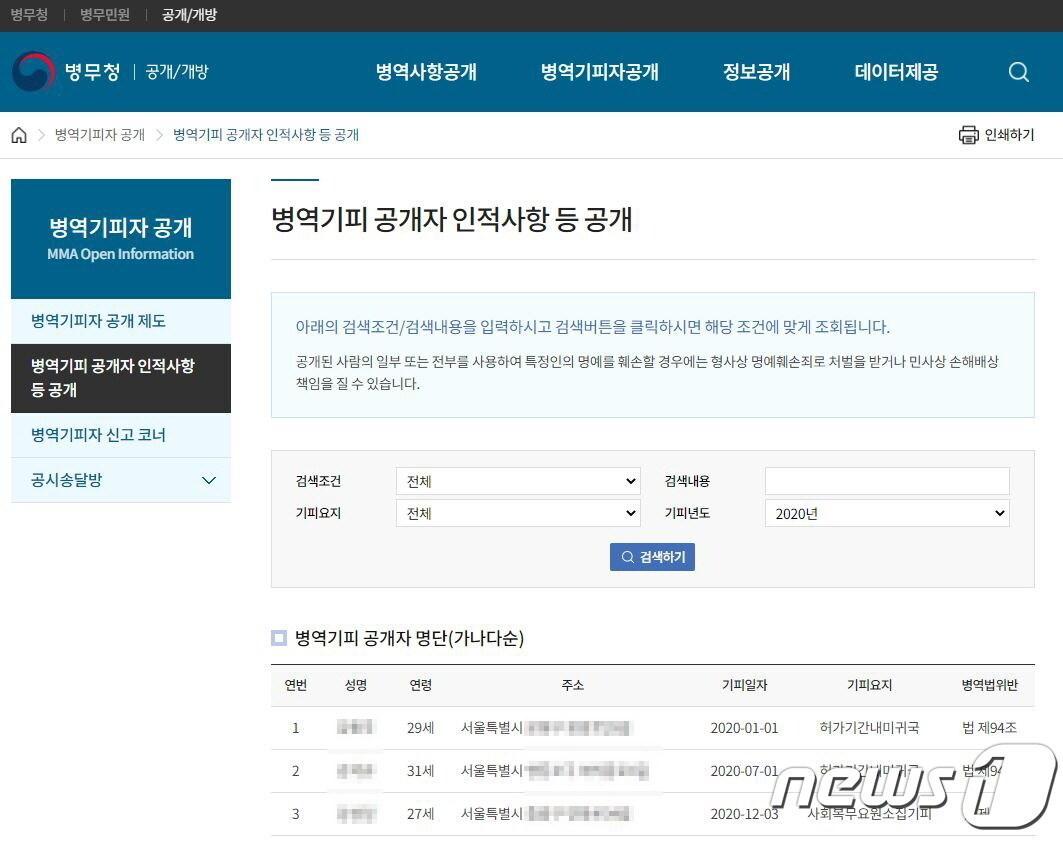Select 병역기피자 공개 제도 in sidebar
1063x841 pixels.
98,321
